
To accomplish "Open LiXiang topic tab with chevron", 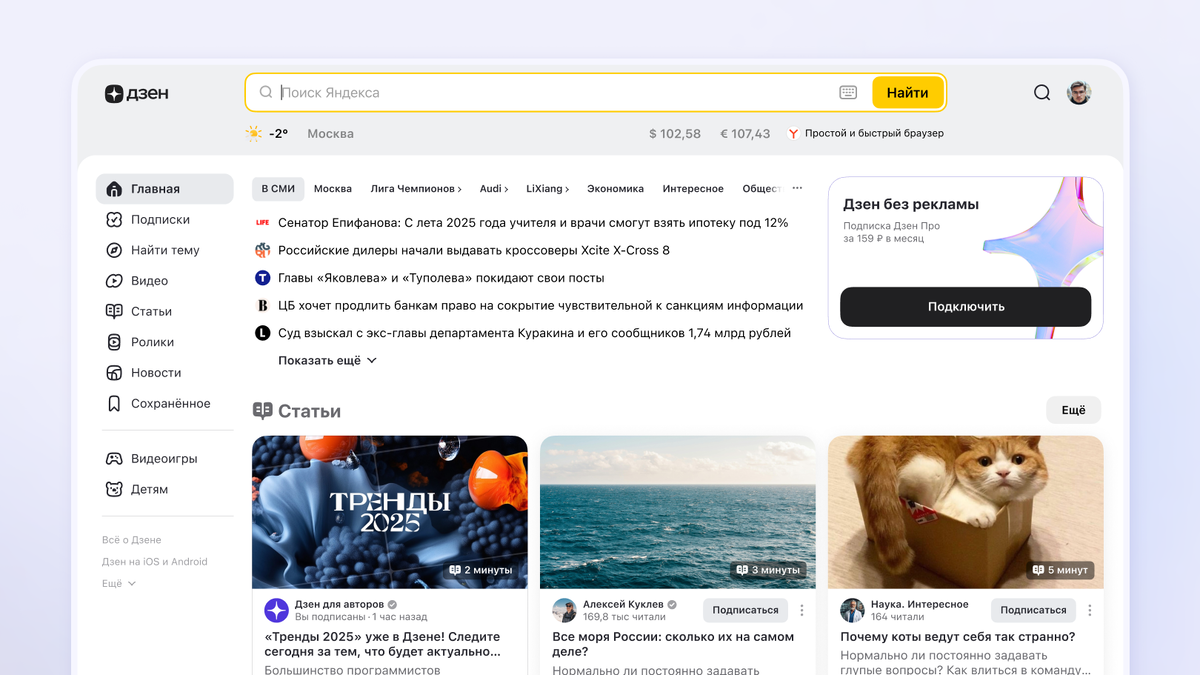I will click(x=548, y=188).
